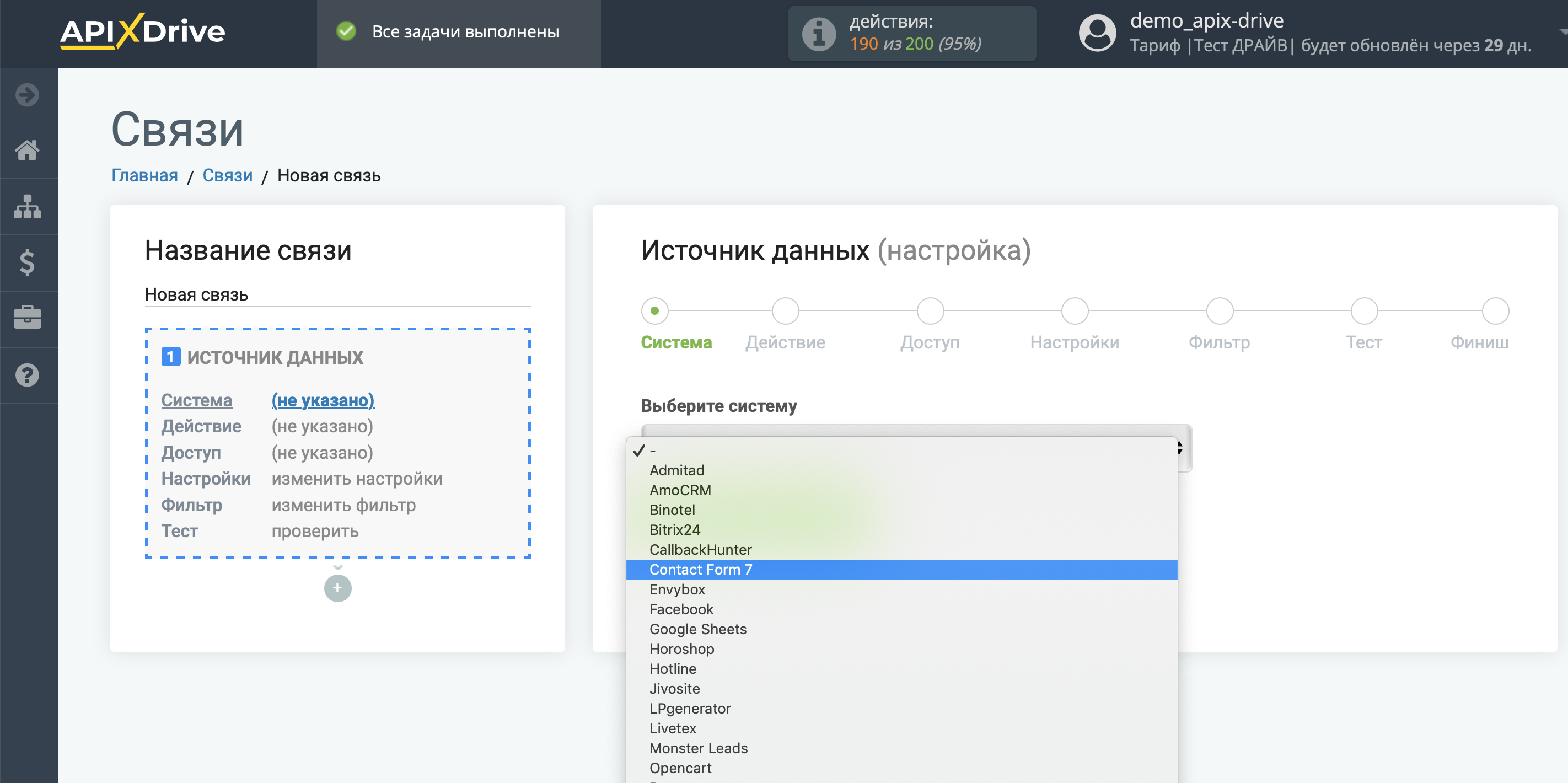
Task: Edit the connection name field Новая связь
Action: pyautogui.click(x=338, y=294)
